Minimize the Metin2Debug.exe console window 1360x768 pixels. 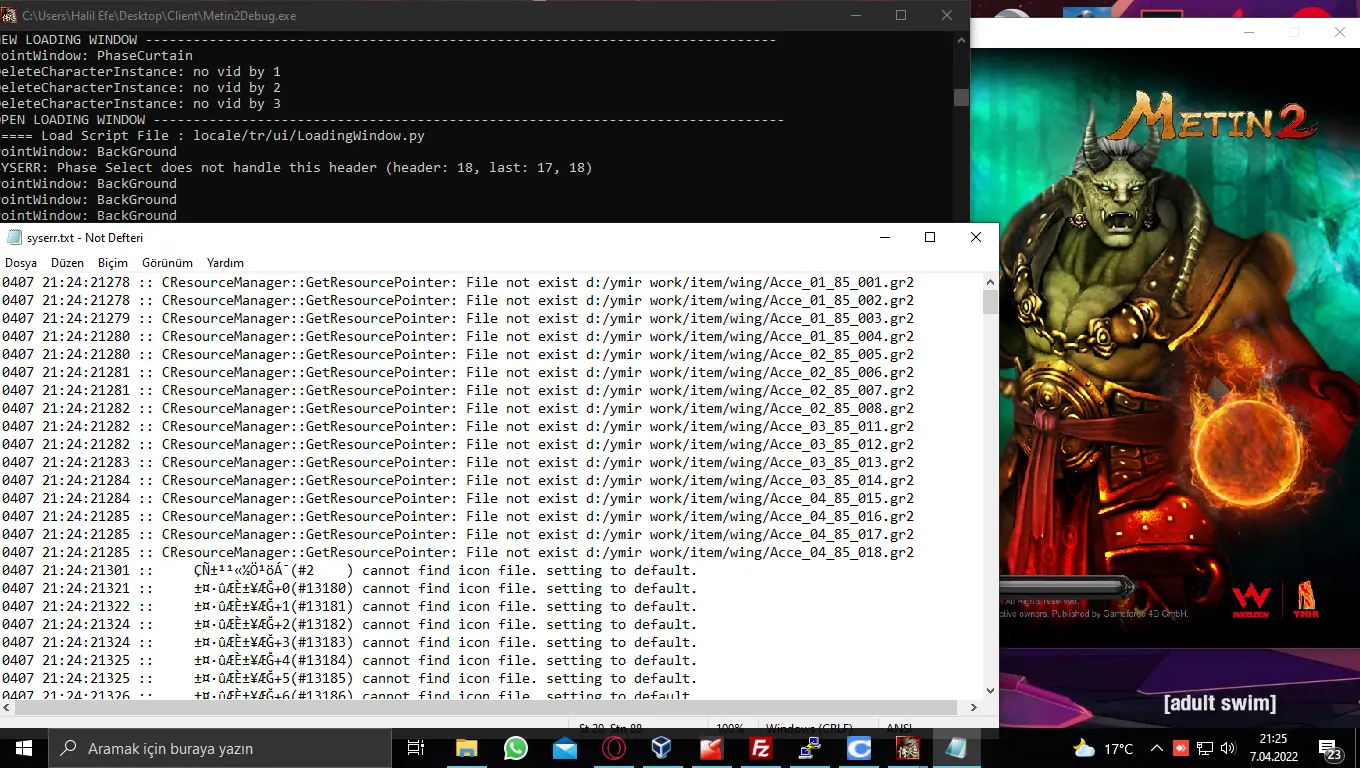tap(855, 15)
